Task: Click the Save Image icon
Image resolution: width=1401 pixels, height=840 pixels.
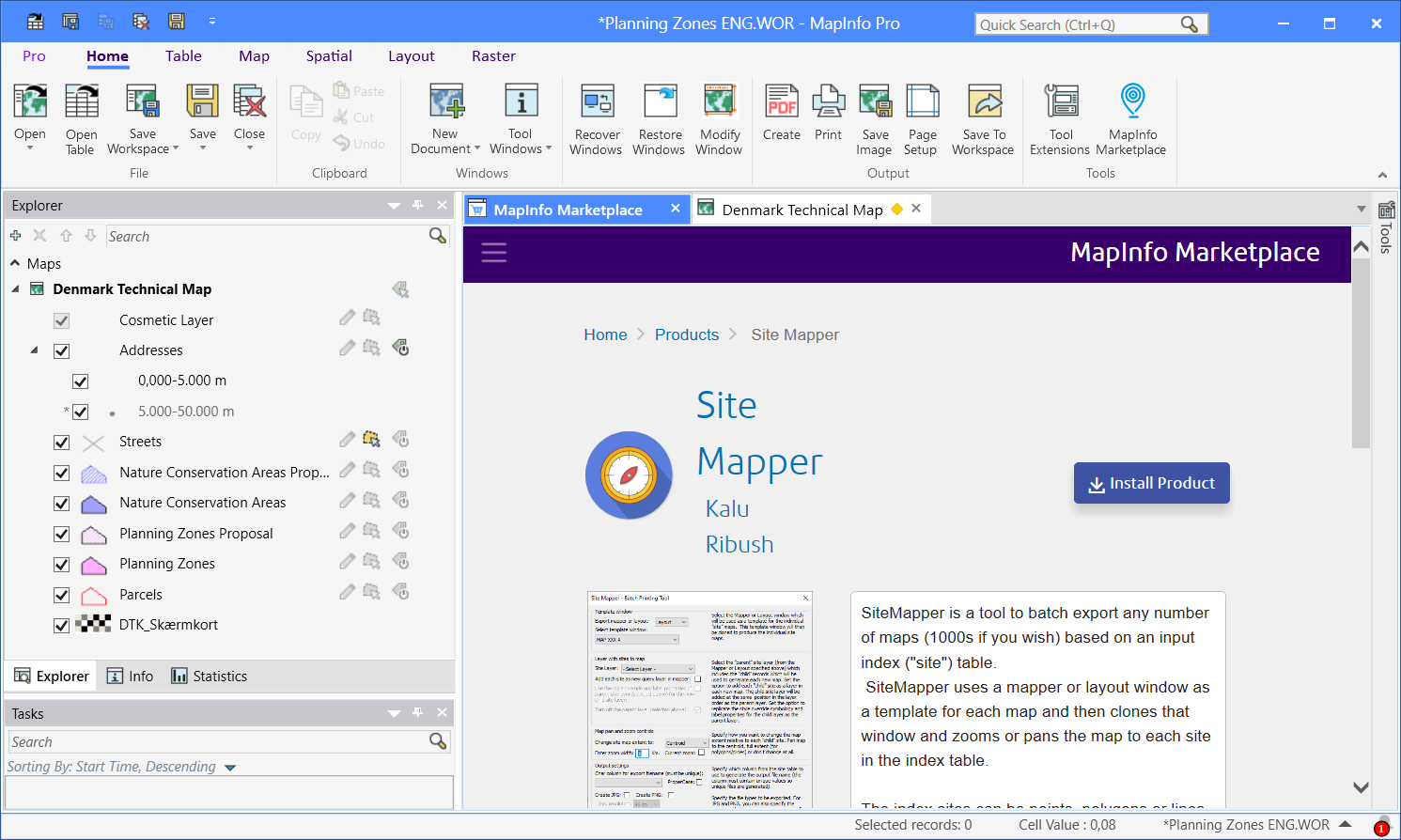Action: 875,101
